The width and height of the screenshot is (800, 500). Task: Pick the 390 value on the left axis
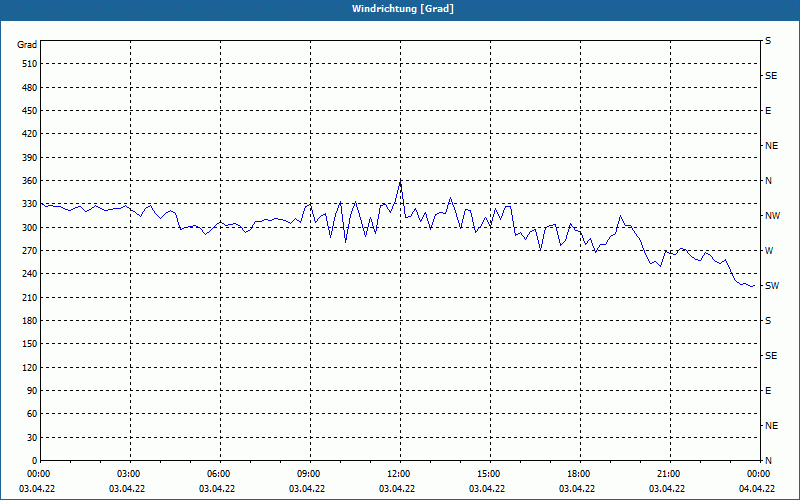tap(30, 157)
